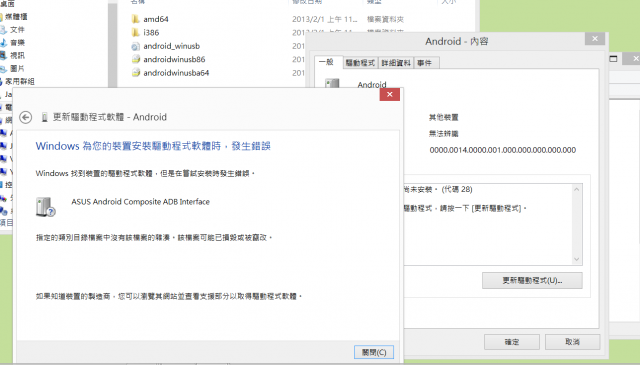This screenshot has height=365, width=640.
Task: Select the androidwinusba64 file name
Action: pos(176,73)
